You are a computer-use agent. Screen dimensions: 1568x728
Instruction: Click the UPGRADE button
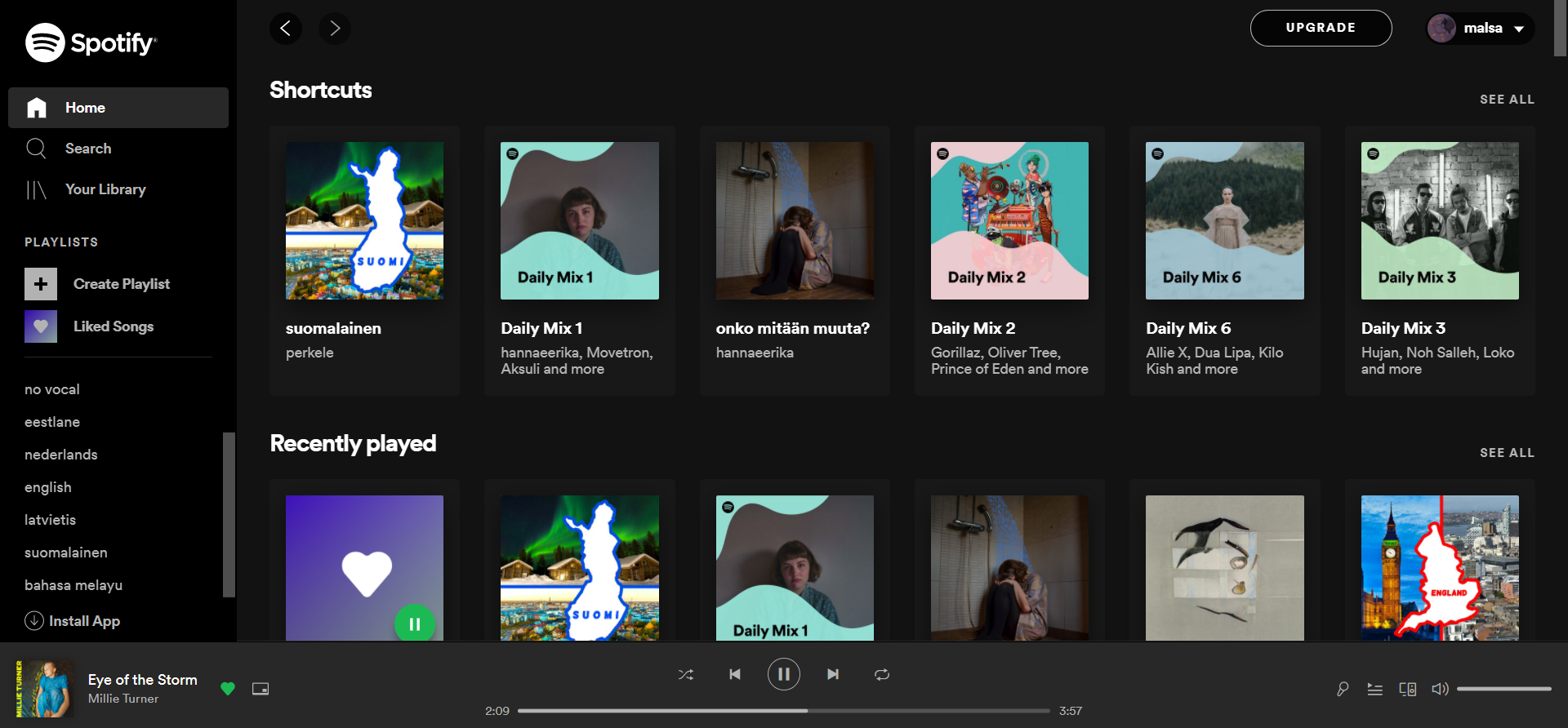[1321, 28]
